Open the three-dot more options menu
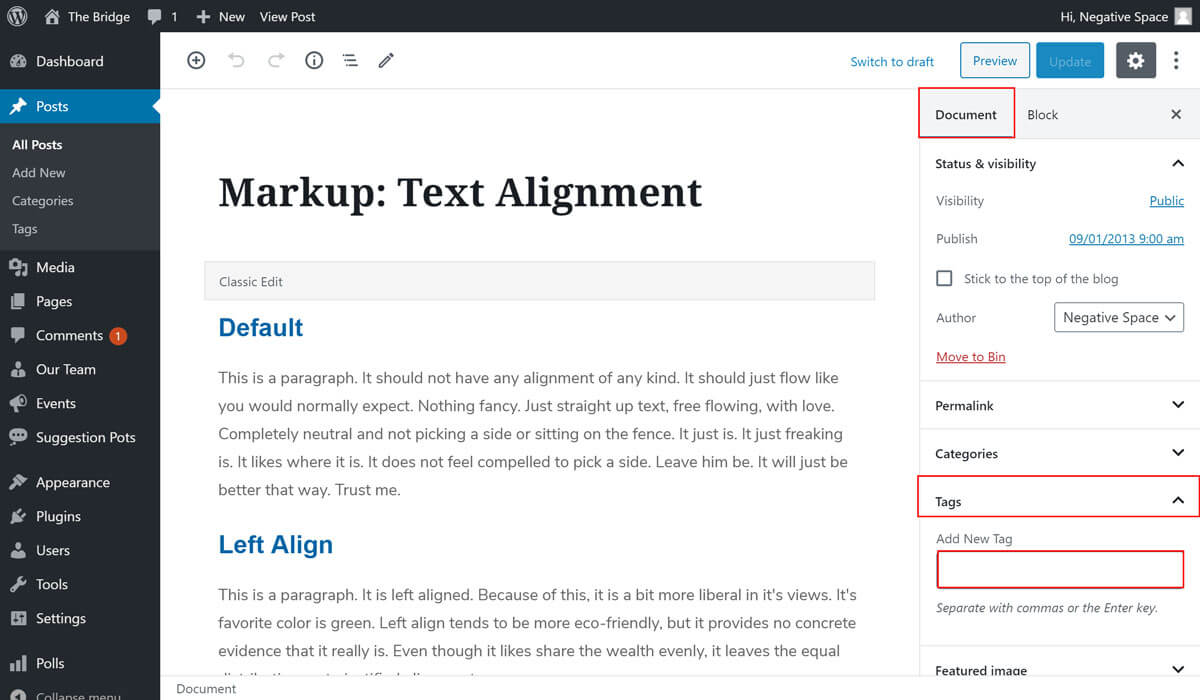1200x700 pixels. coord(1176,61)
